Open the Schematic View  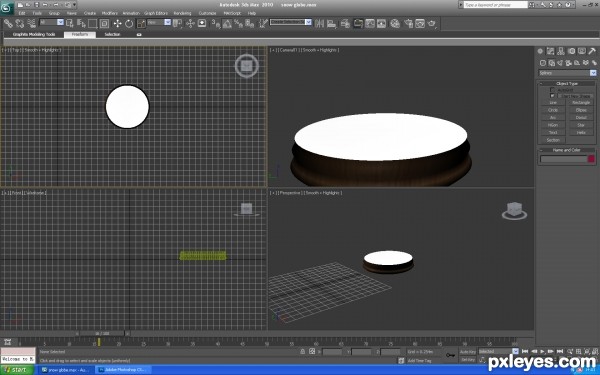tap(382, 23)
